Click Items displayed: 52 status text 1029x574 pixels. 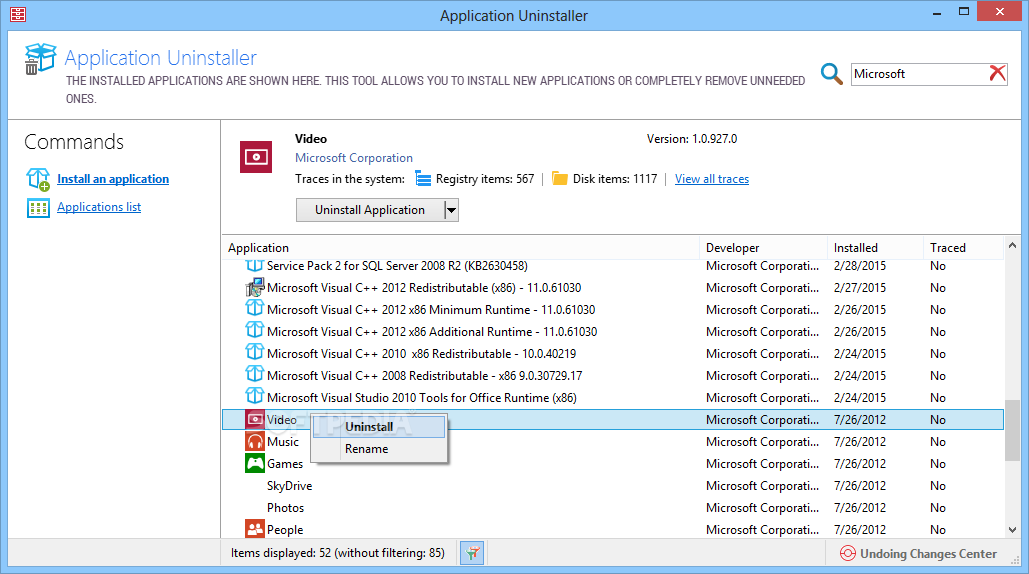[x=337, y=553]
